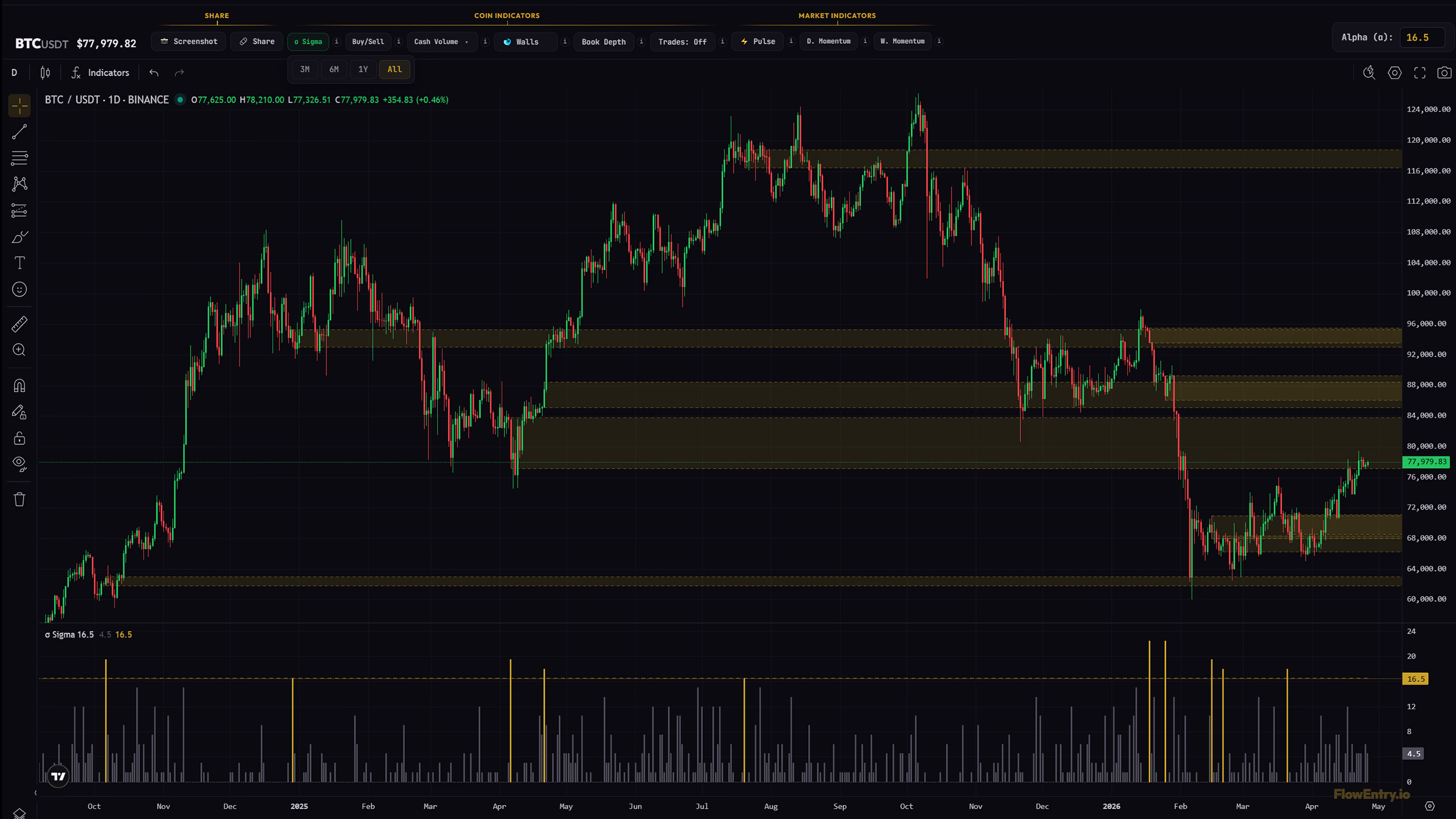Toggle the Walls indicator
The height and width of the screenshot is (819, 1456).
[526, 42]
